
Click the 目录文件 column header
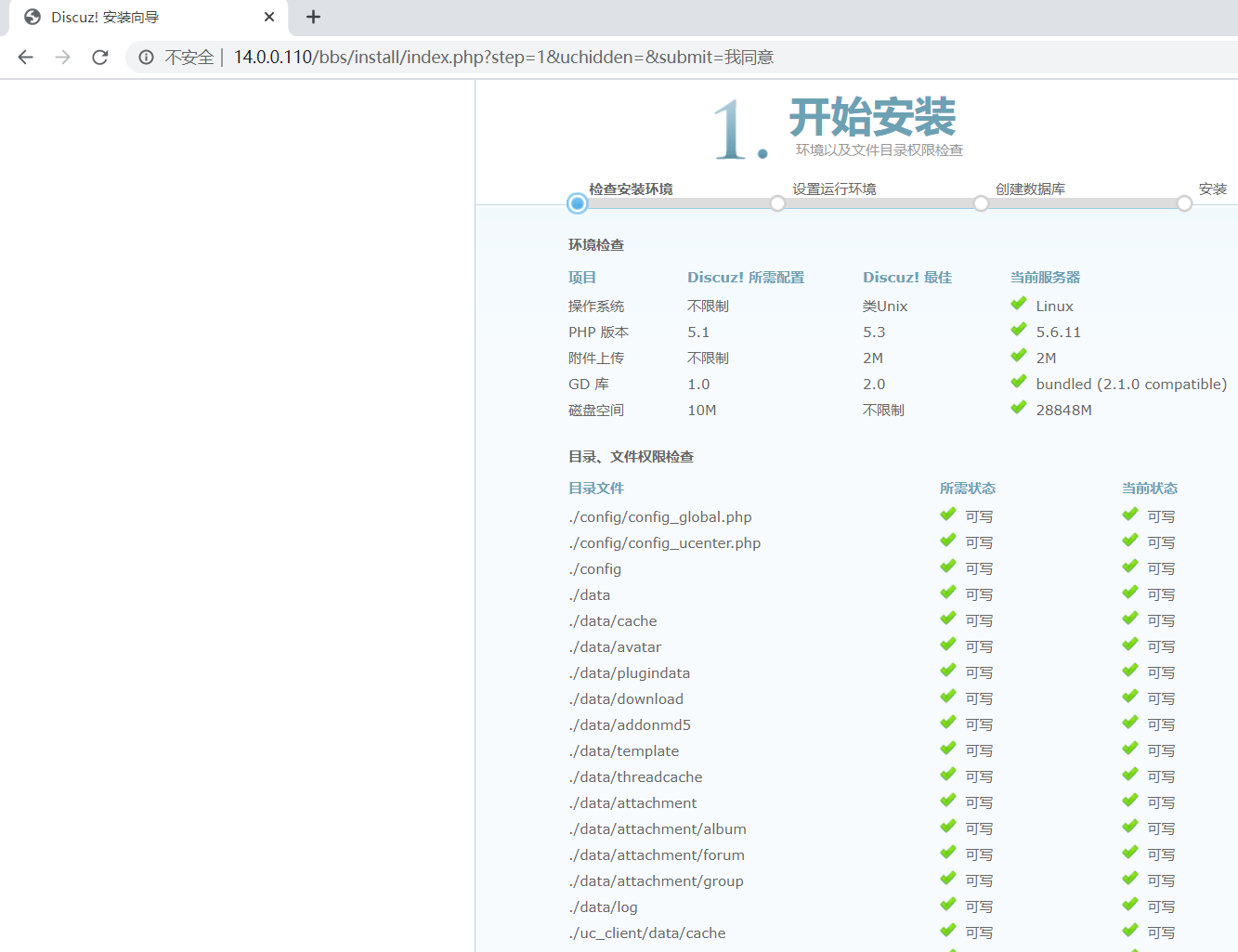596,489
